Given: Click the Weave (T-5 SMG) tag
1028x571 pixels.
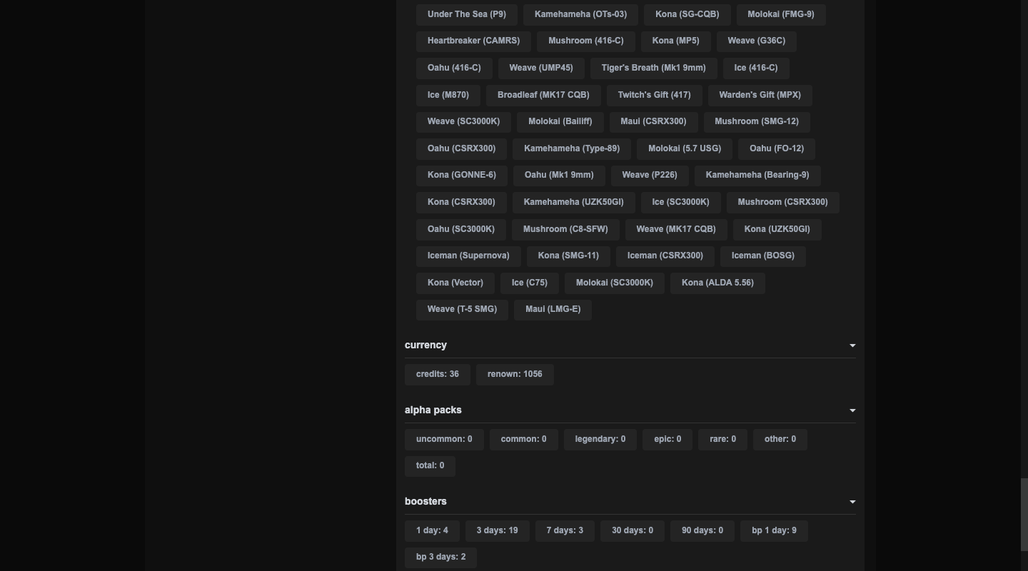Looking at the screenshot, I should point(462,309).
